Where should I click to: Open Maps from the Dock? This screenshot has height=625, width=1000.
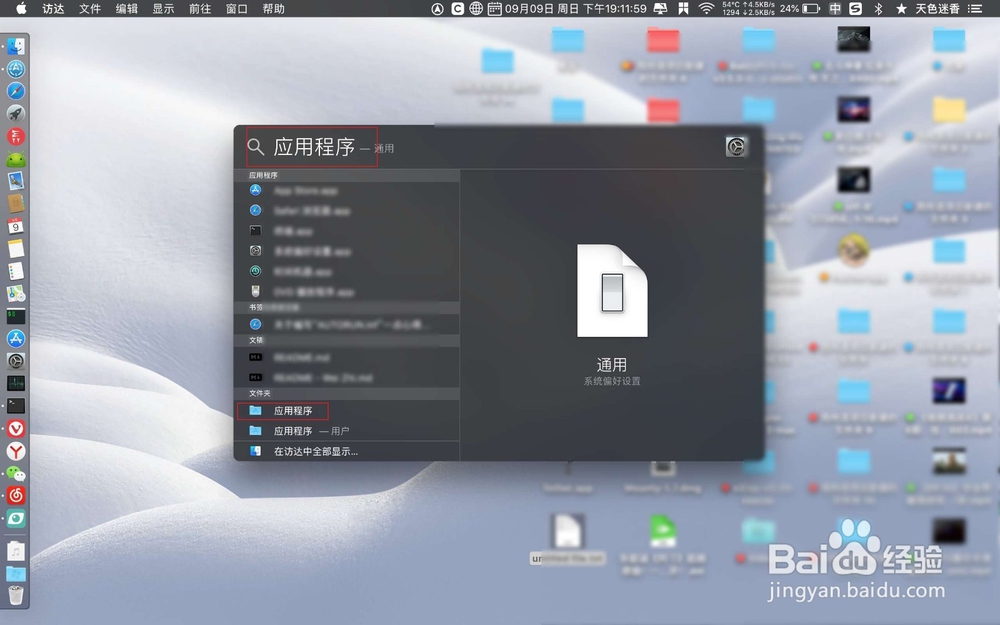pyautogui.click(x=16, y=293)
